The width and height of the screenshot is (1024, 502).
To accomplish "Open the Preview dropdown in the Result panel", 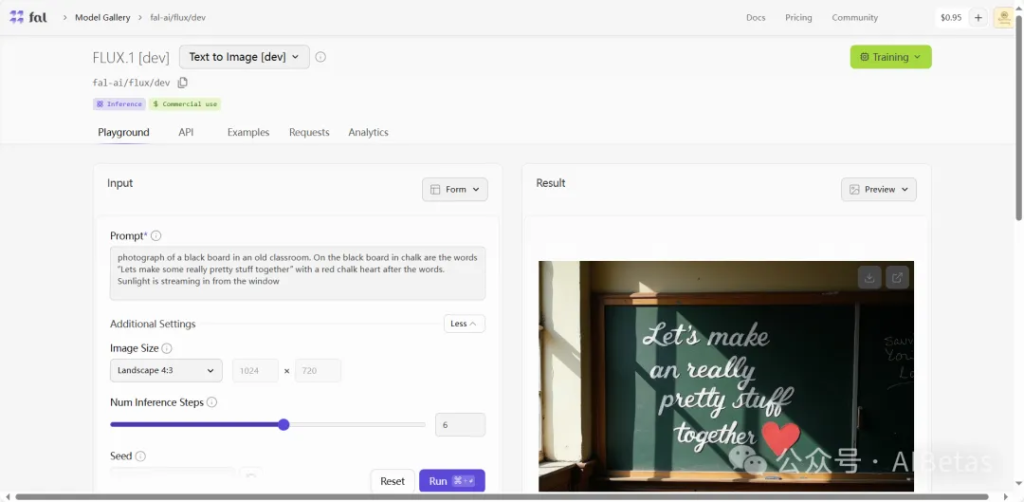I will [x=878, y=189].
